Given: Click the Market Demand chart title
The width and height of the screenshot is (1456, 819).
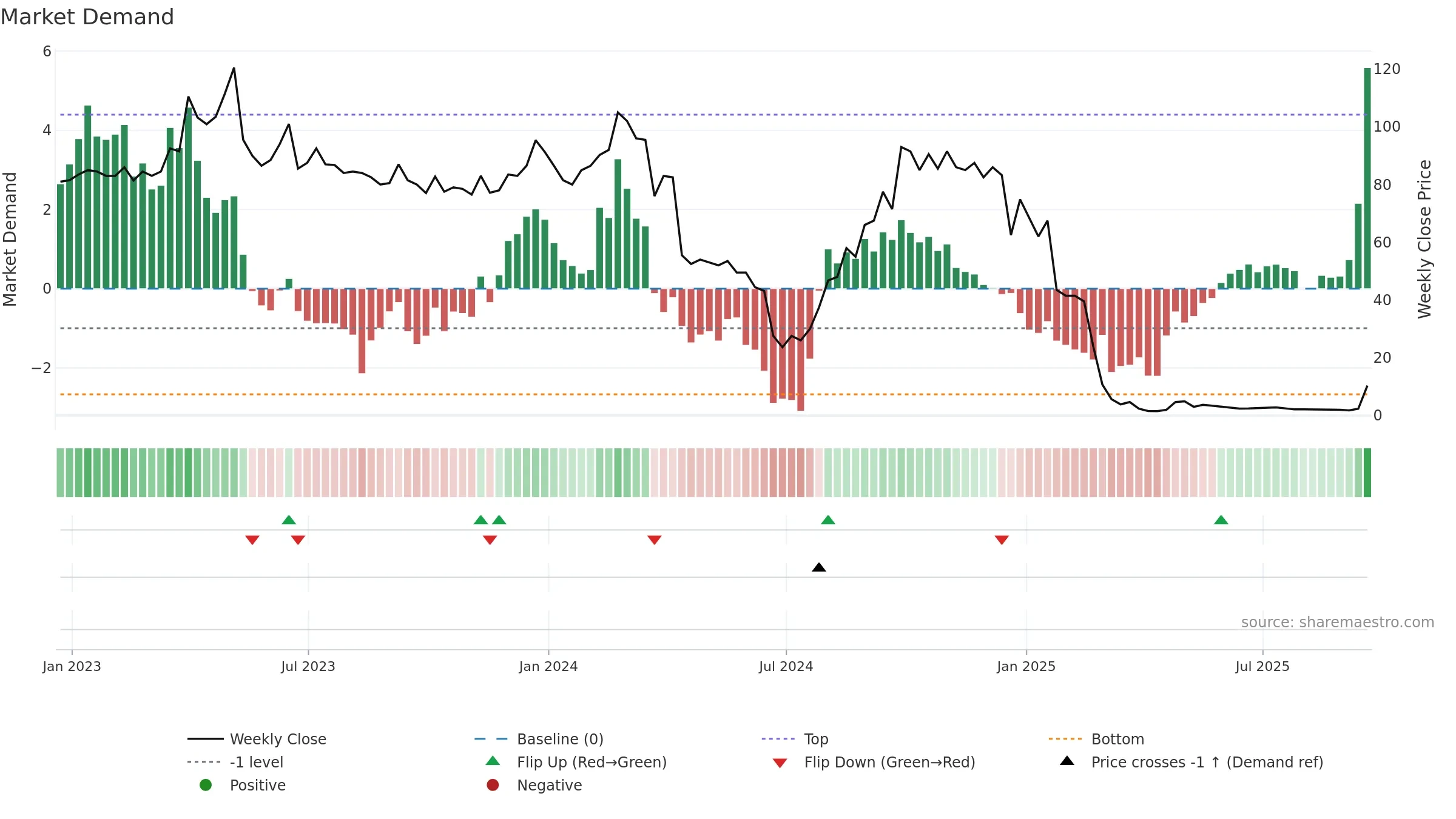Looking at the screenshot, I should 87,17.
